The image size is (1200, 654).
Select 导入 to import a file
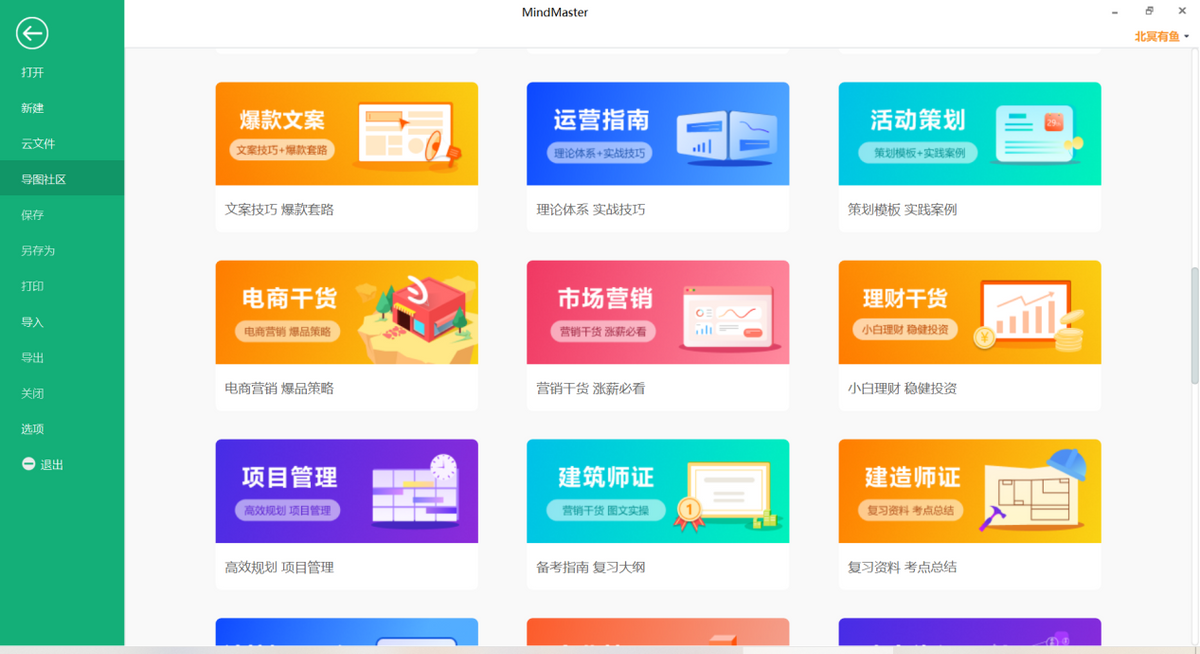click(x=31, y=321)
